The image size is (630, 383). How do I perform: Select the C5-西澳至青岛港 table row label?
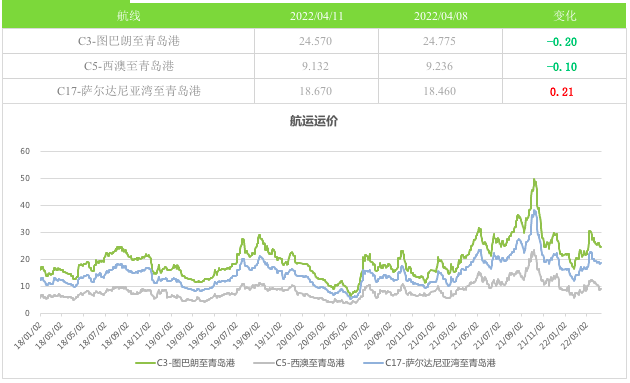[x=129, y=66]
